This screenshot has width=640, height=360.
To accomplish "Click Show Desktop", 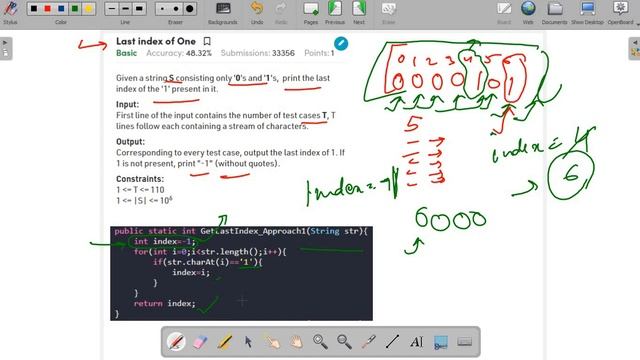I will pyautogui.click(x=587, y=12).
